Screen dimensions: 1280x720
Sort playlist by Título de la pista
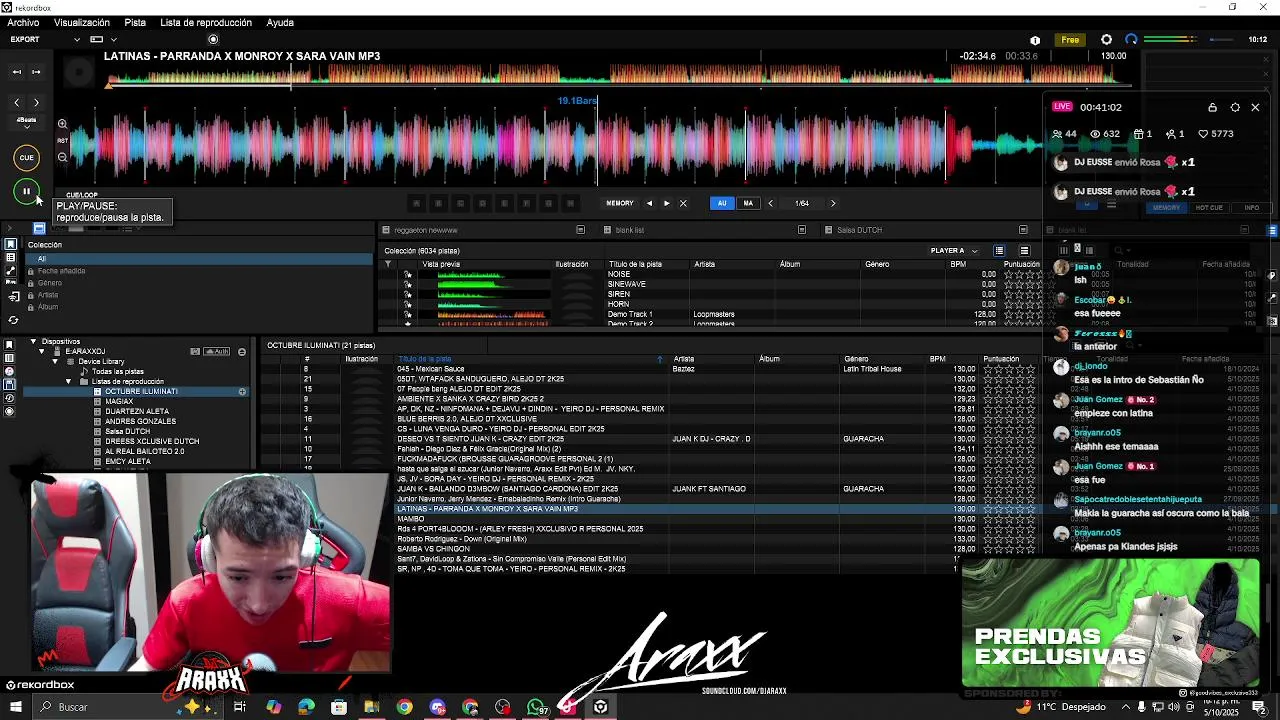coord(424,359)
